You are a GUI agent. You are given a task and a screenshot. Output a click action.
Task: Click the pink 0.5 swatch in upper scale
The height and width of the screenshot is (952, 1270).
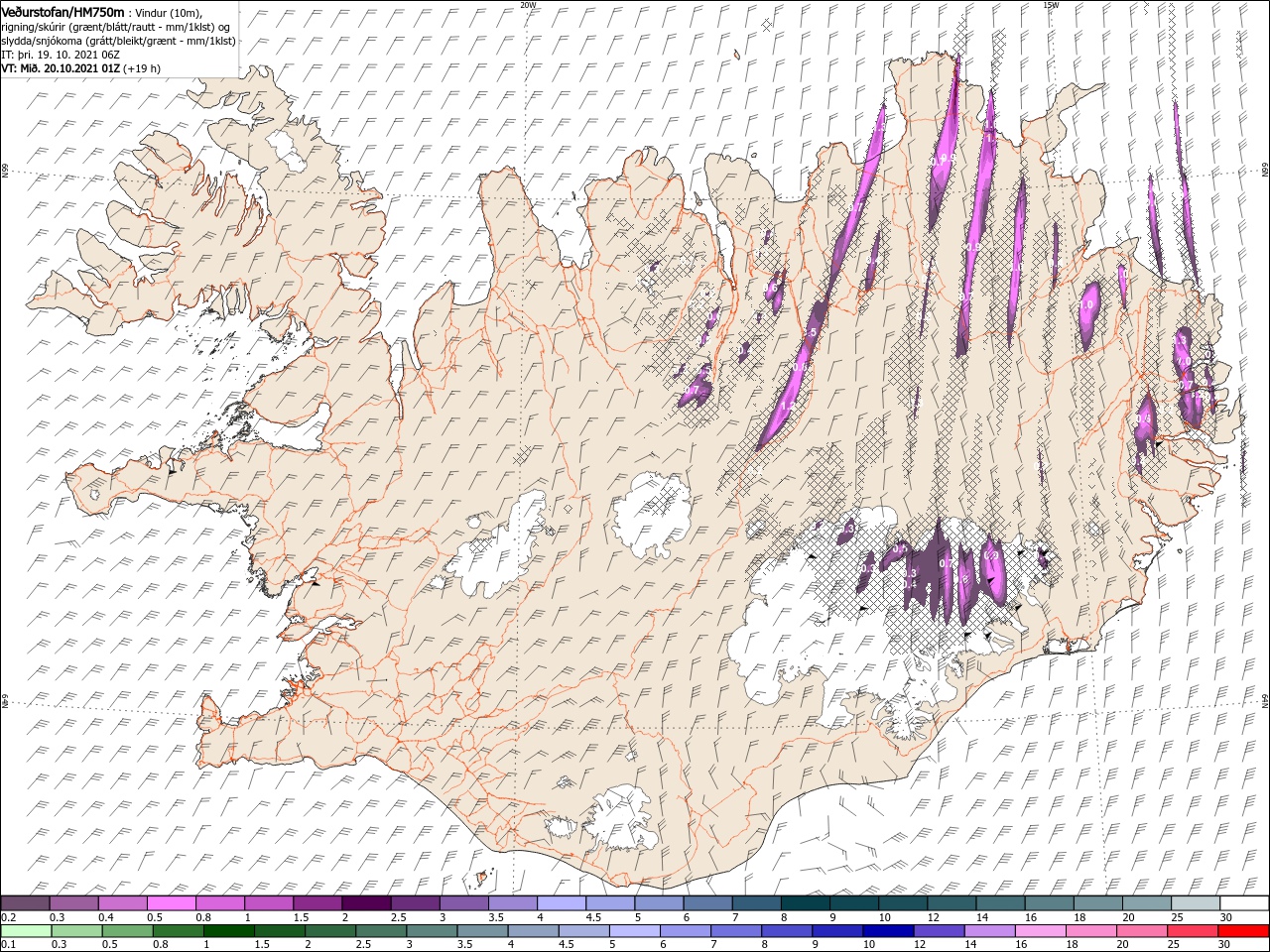coord(171,903)
